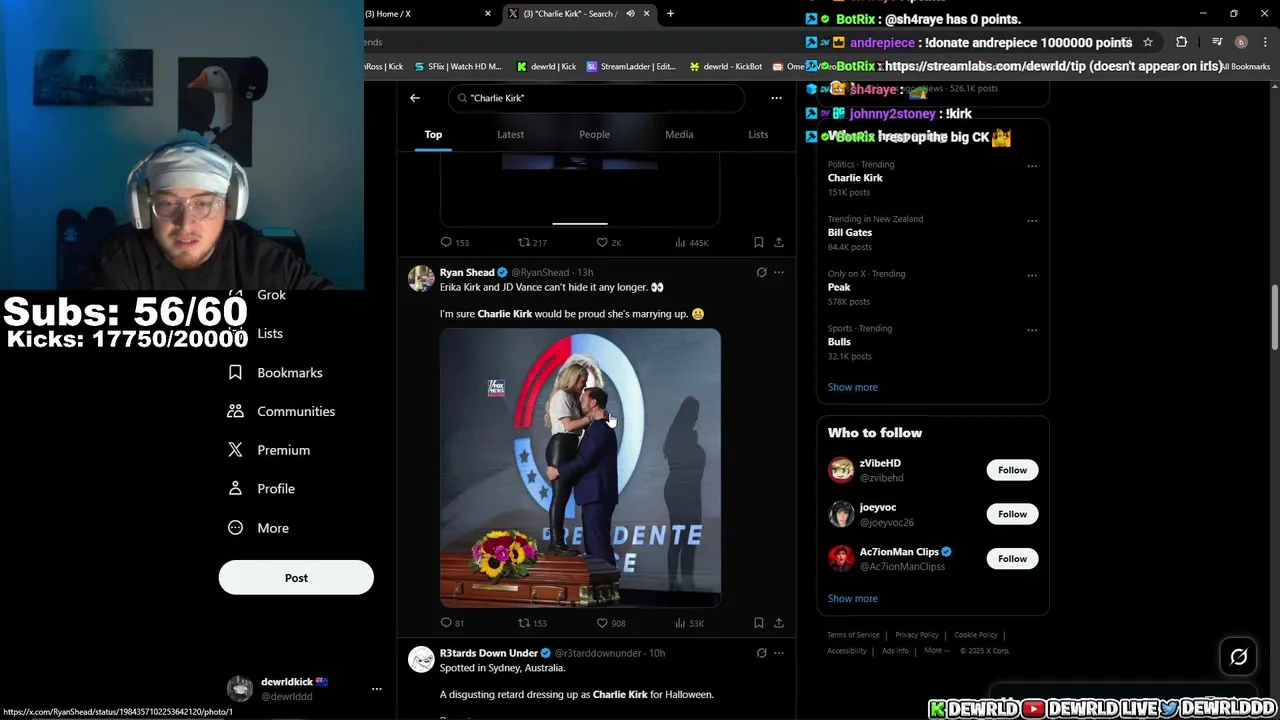
Task: Open Grok action on Ryan Shead's post
Action: (761, 272)
